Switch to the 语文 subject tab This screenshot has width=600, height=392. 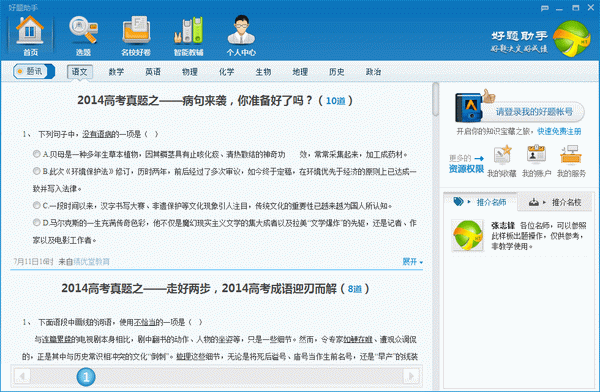pyautogui.click(x=80, y=72)
